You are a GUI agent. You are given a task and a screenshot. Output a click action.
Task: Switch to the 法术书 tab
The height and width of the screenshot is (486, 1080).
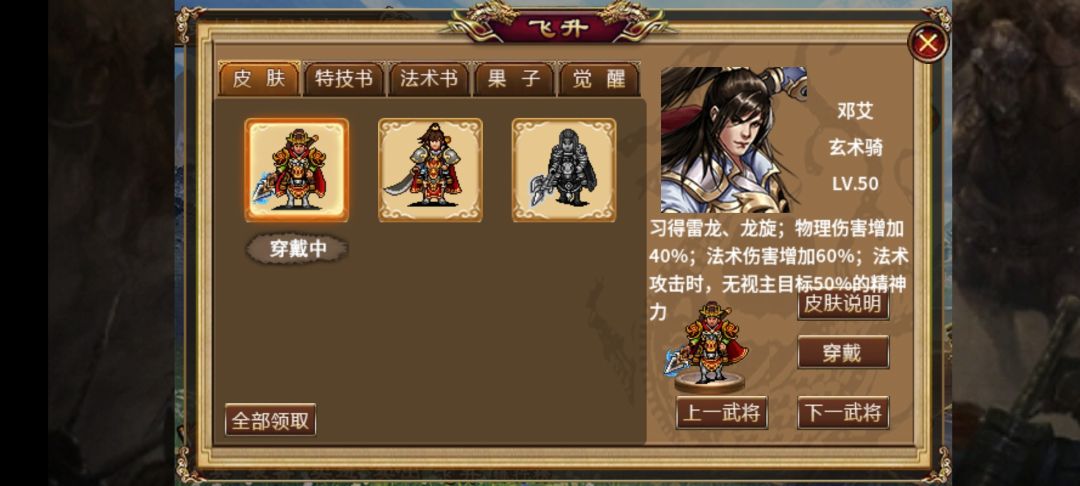pos(429,79)
